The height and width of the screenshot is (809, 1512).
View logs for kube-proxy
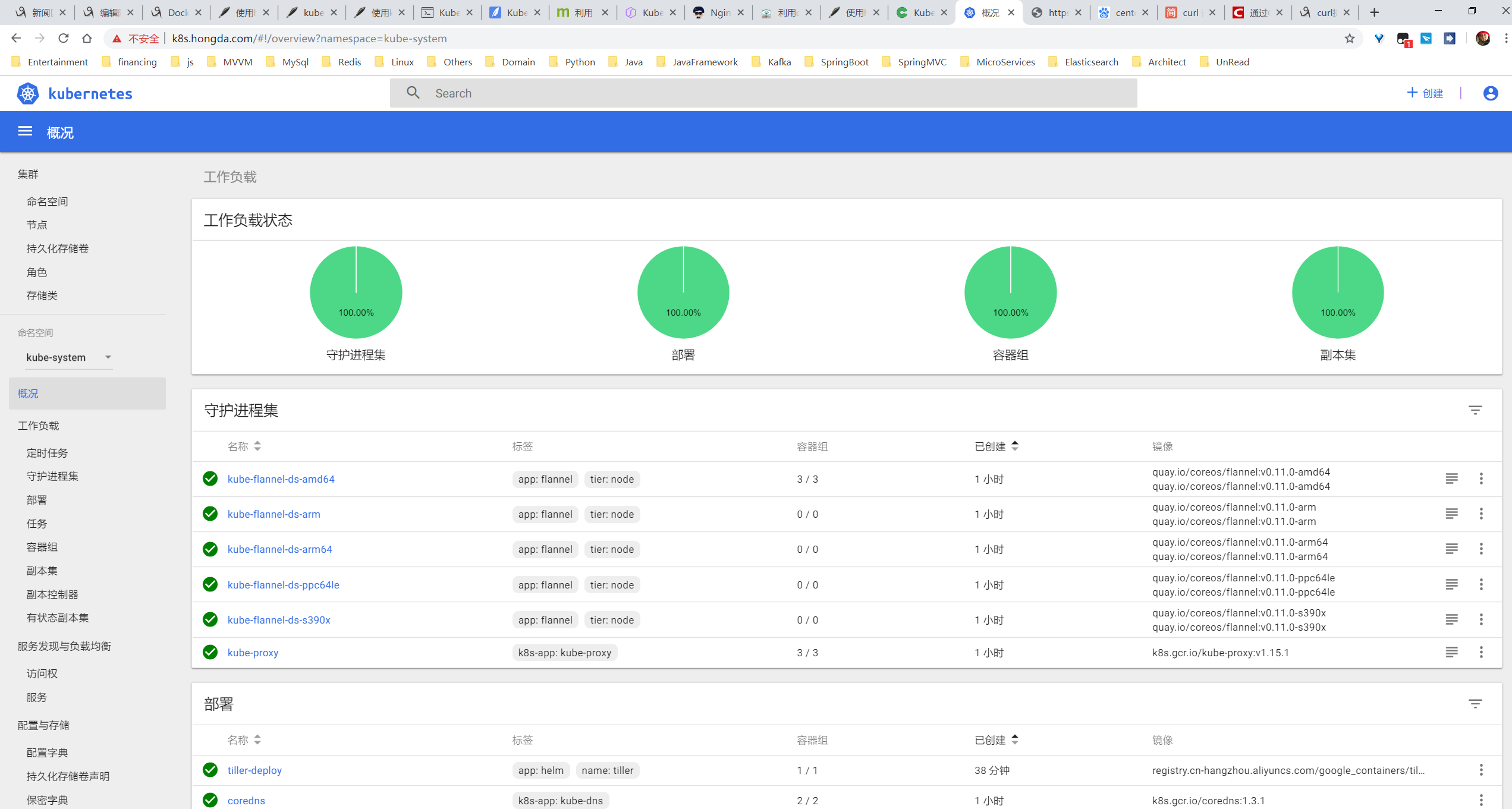pyautogui.click(x=1451, y=652)
